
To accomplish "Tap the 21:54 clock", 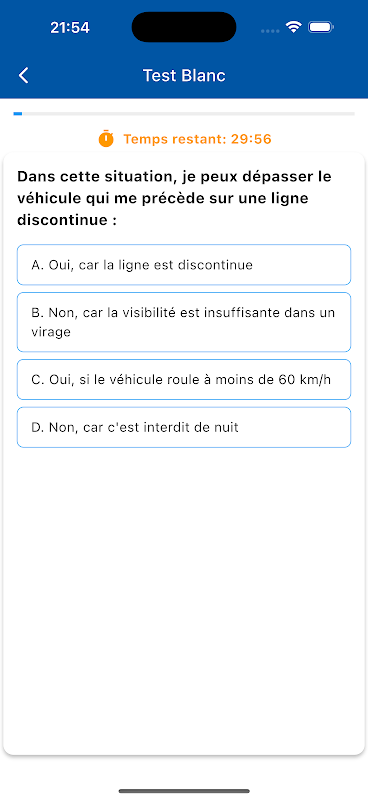I will (x=70, y=28).
